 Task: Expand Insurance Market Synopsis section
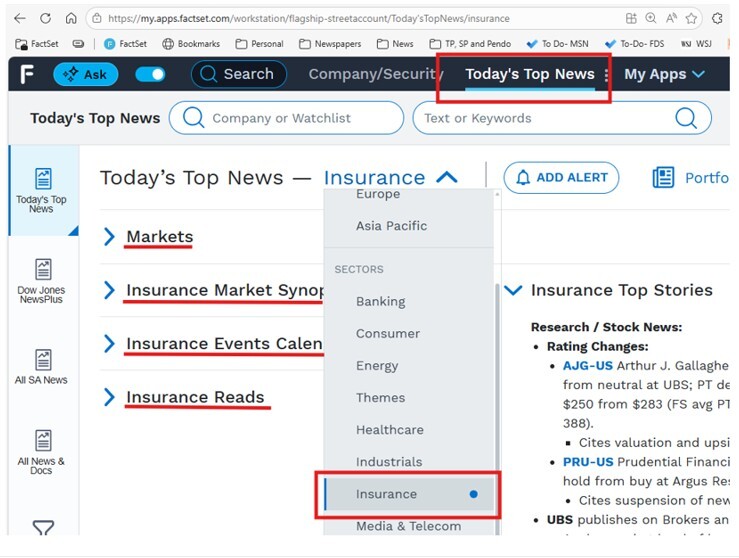[x=109, y=290]
